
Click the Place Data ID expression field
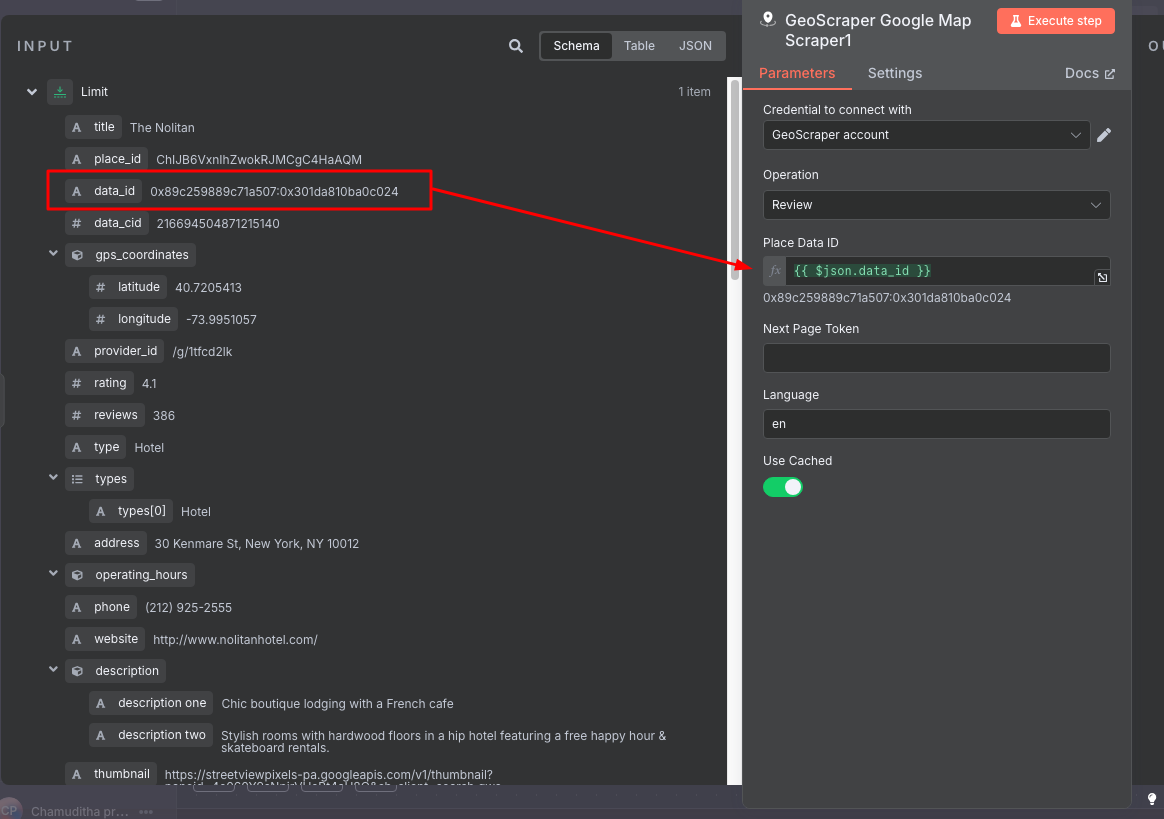point(939,271)
